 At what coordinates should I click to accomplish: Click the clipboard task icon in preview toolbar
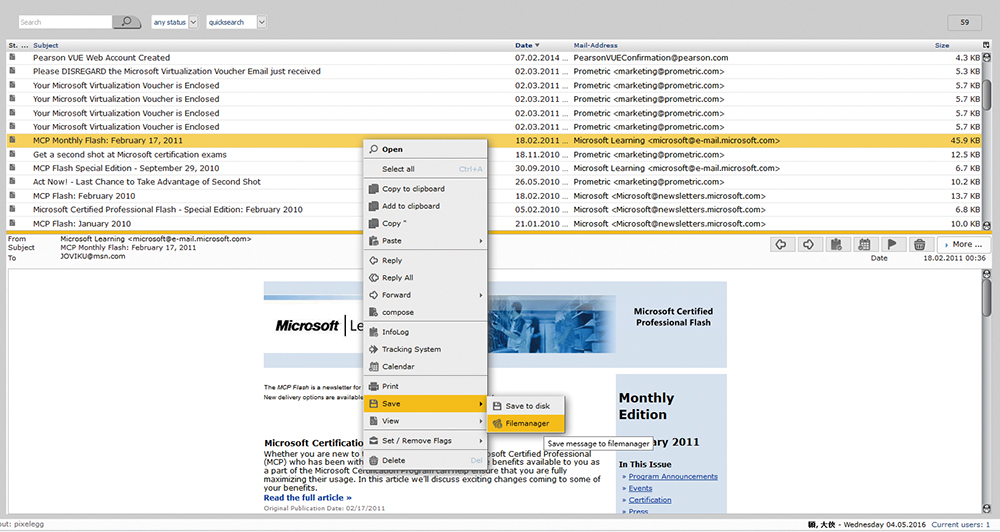pos(836,244)
